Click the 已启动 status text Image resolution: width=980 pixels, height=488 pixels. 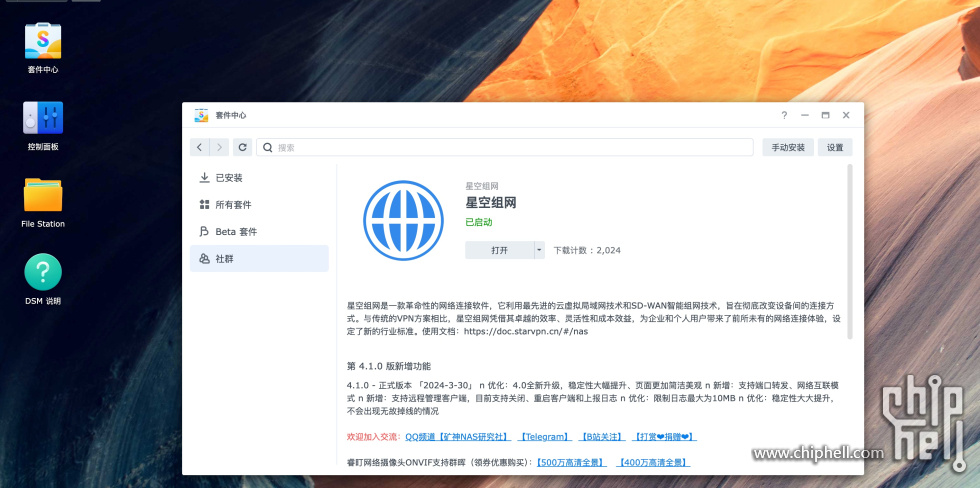[x=479, y=222]
